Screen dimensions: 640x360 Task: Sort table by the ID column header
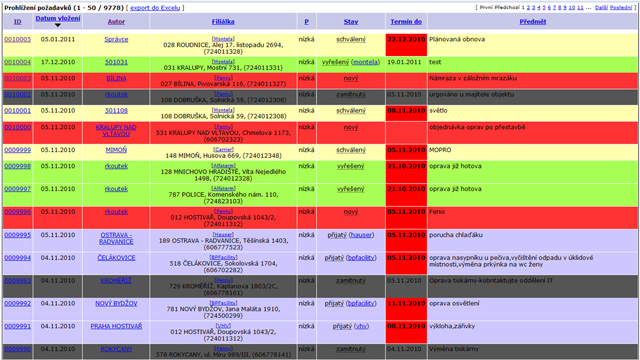click(18, 22)
